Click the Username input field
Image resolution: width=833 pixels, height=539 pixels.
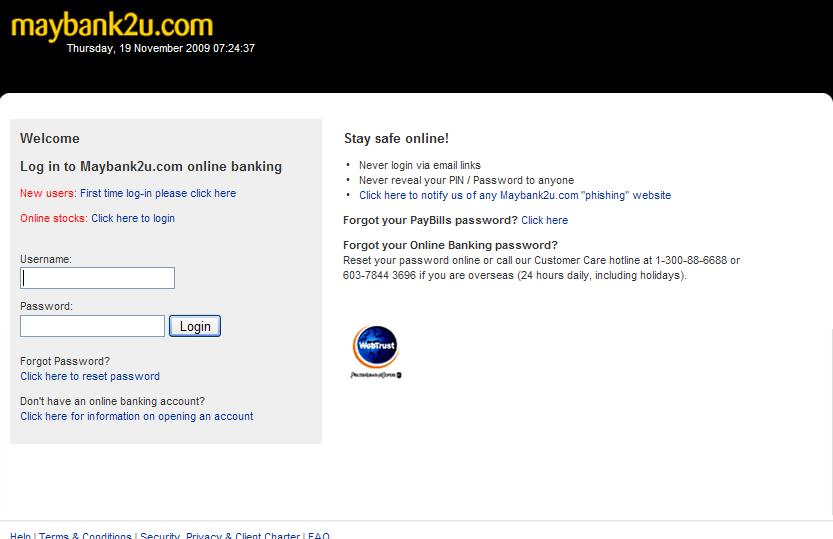pyautogui.click(x=97, y=278)
